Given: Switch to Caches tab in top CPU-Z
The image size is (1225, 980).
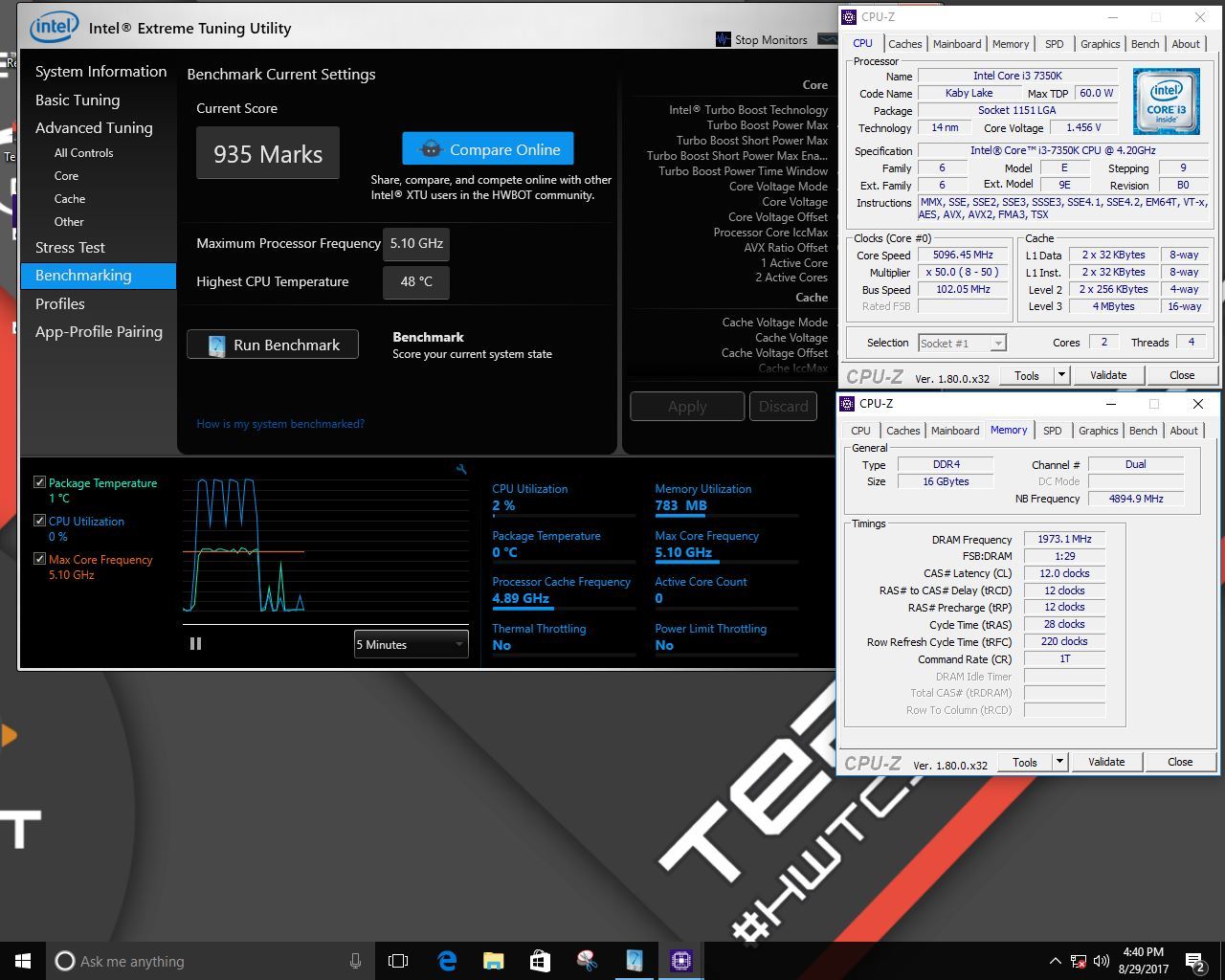Looking at the screenshot, I should coord(904,44).
